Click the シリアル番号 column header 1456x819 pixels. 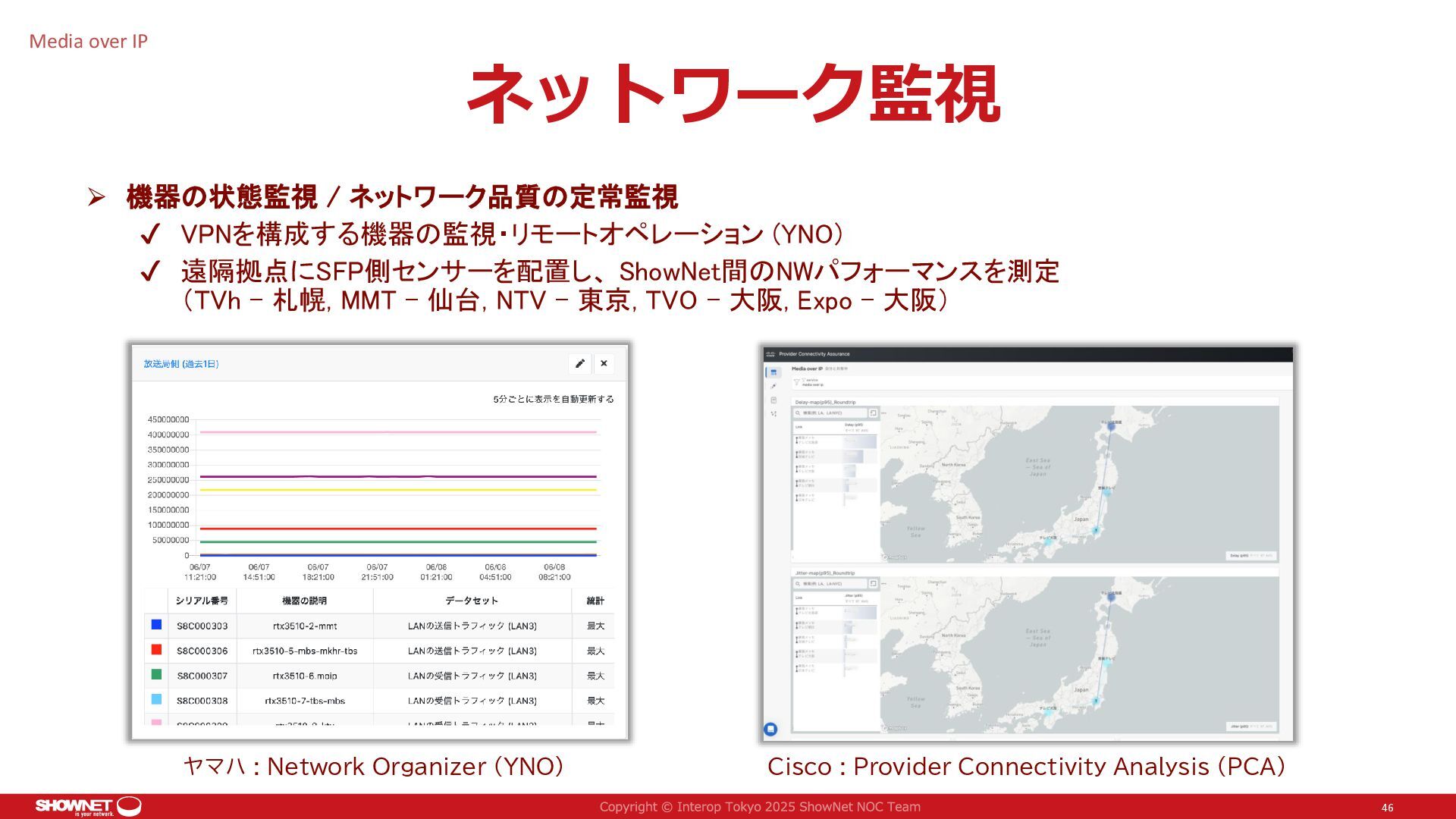[202, 601]
